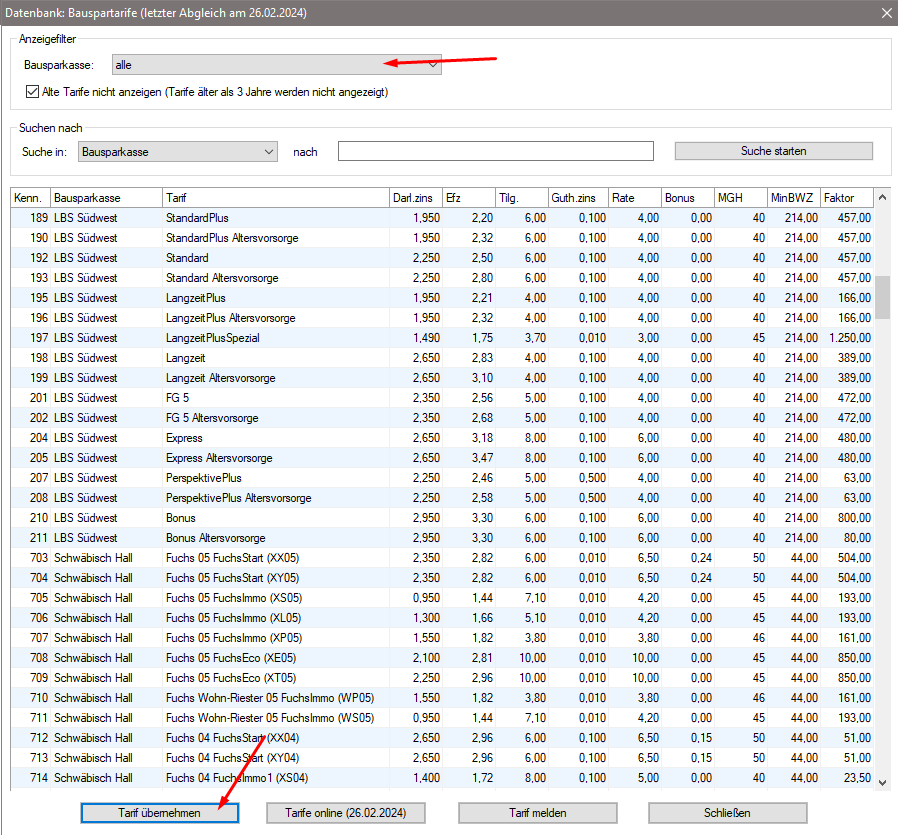
Task: Click Kenn. number 204
Action: [x=39, y=438]
